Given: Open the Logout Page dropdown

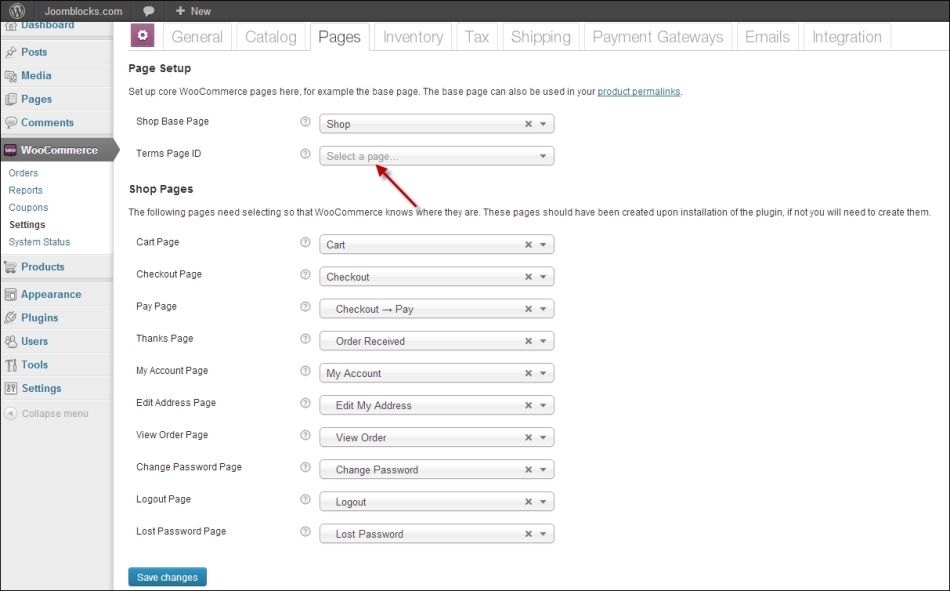Looking at the screenshot, I should [436, 501].
